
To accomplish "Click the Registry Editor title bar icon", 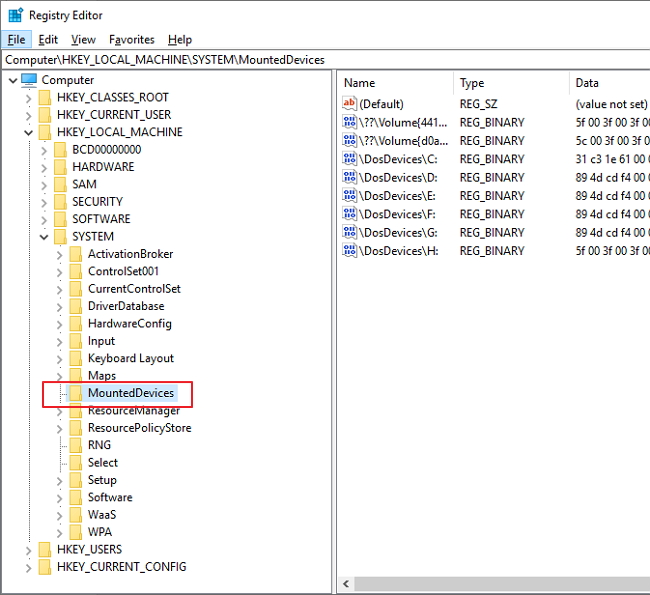I will pos(16,16).
